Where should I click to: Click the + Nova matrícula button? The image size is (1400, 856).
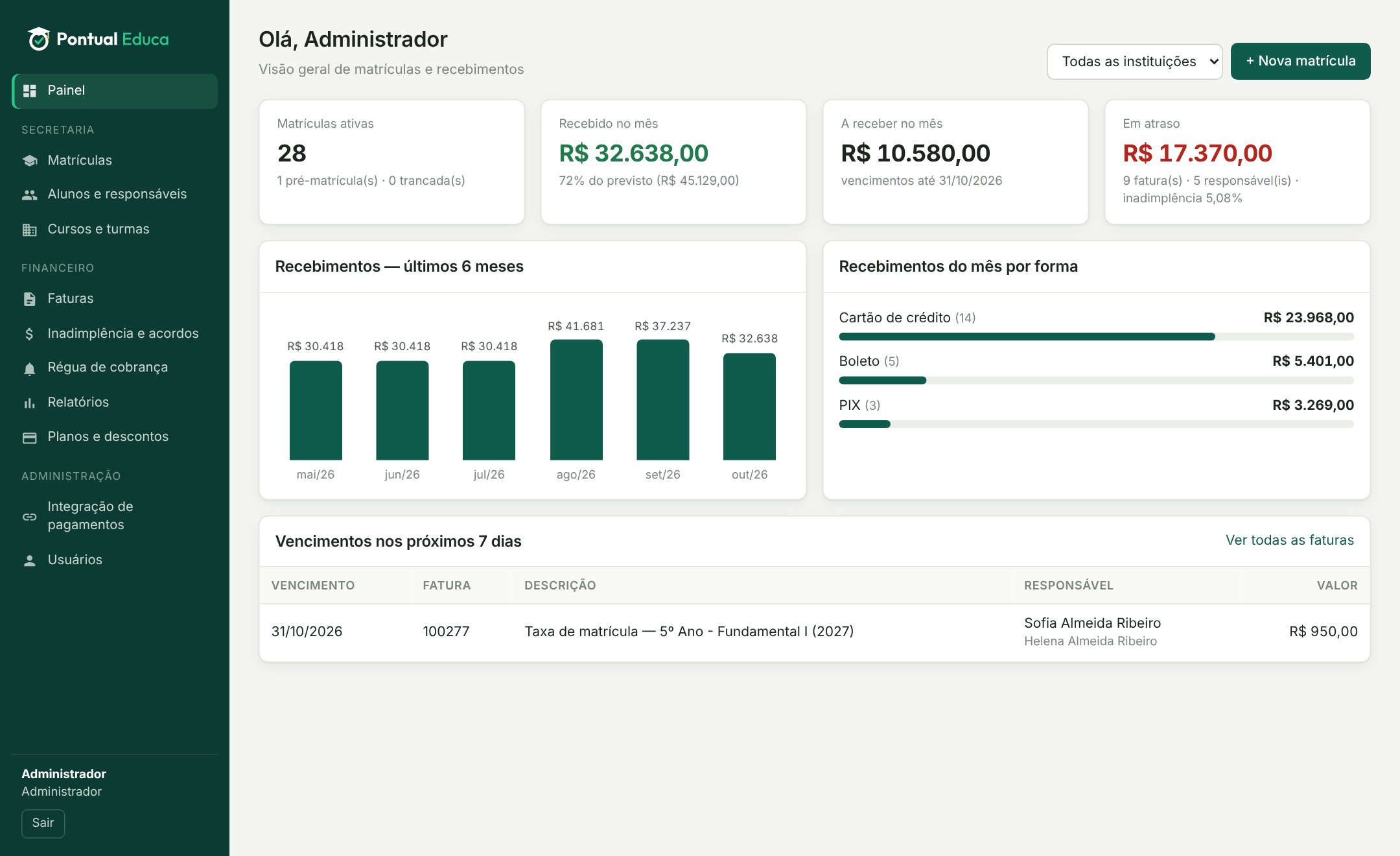(x=1300, y=61)
